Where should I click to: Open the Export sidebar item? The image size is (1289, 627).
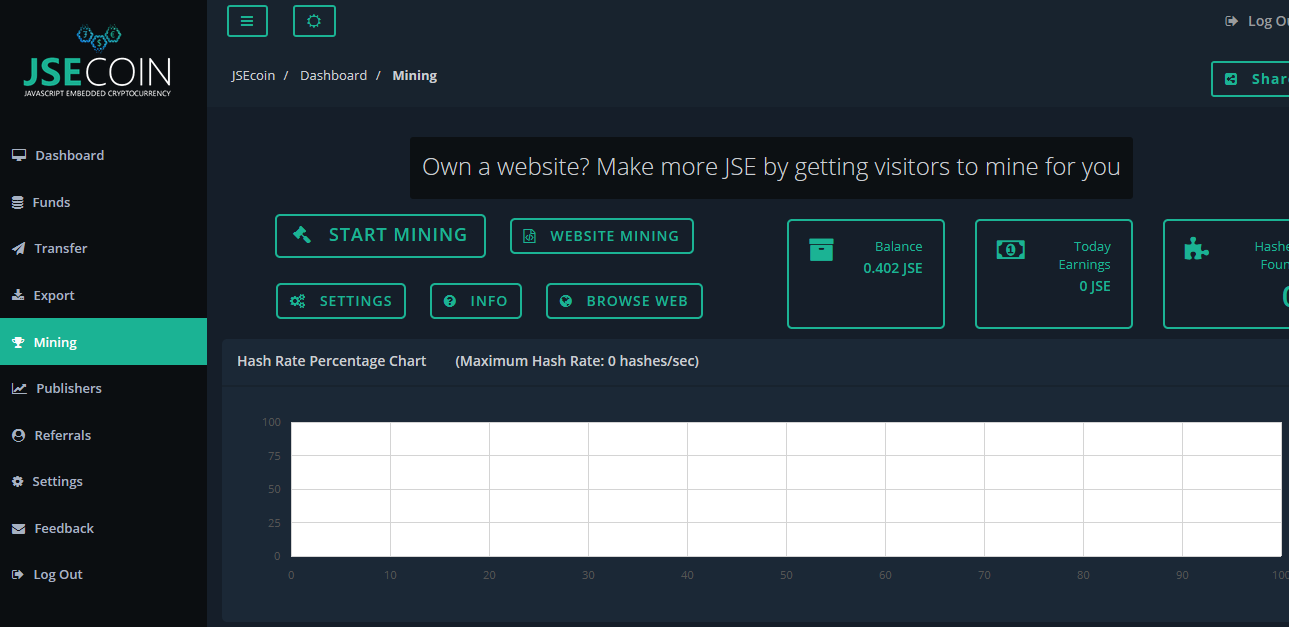103,295
